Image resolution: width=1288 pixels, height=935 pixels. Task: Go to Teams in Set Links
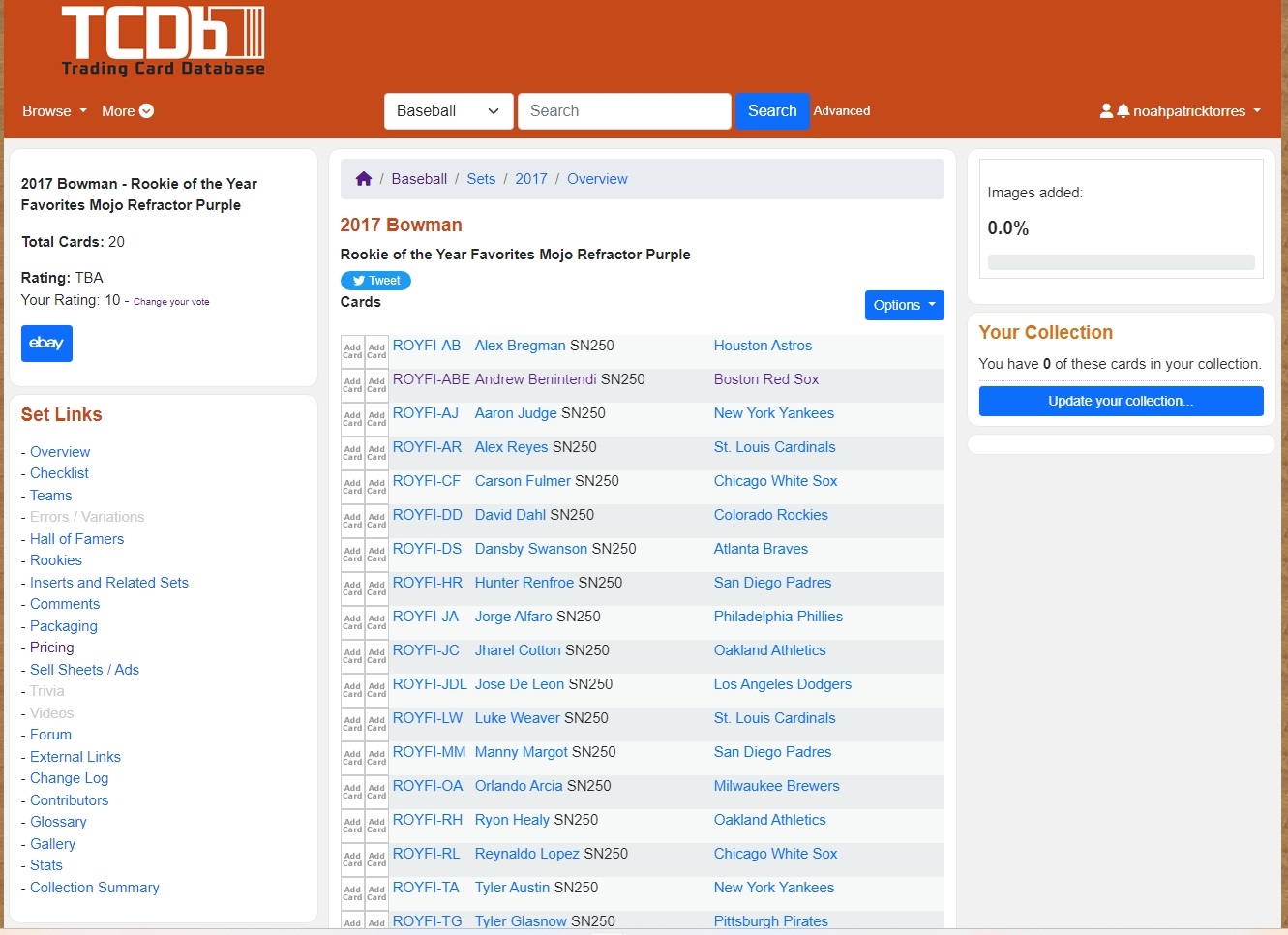pos(50,496)
